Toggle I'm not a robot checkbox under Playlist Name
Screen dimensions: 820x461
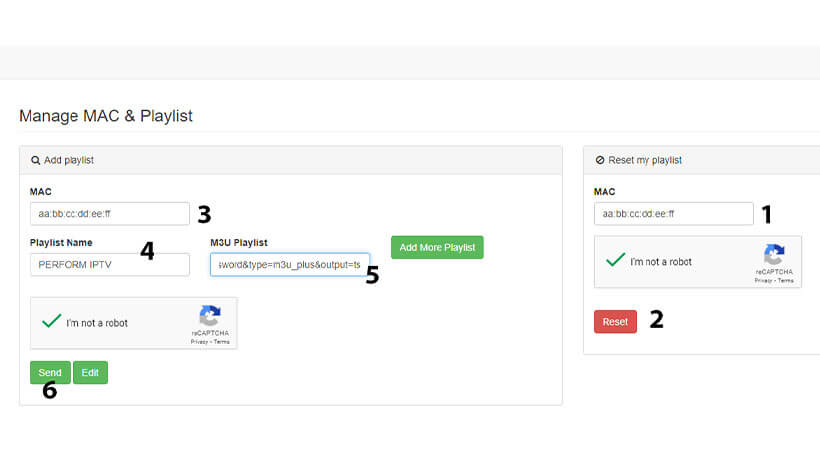click(52, 321)
